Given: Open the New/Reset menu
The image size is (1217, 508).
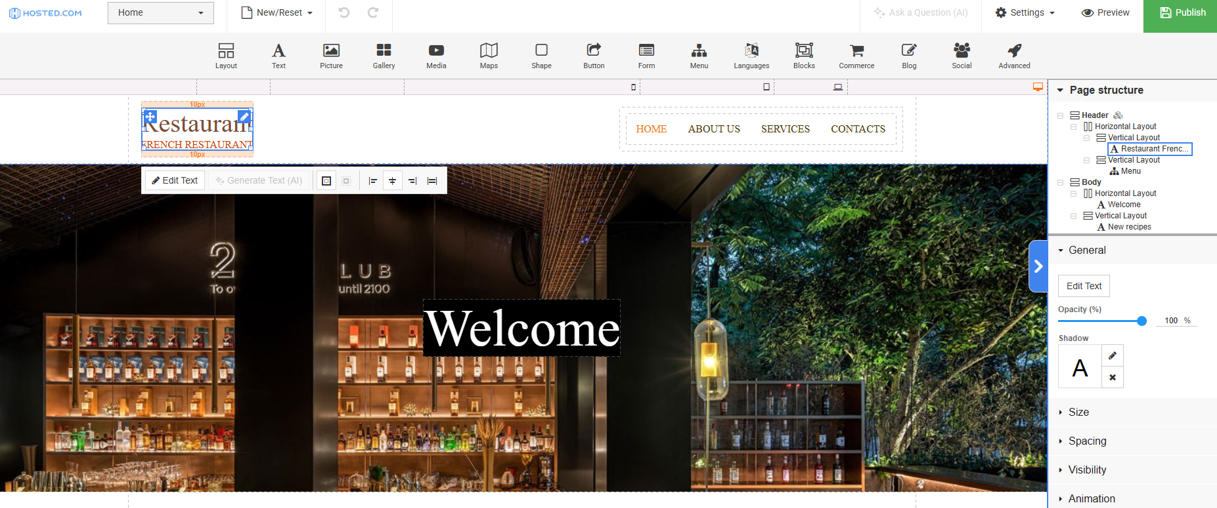Looking at the screenshot, I should coord(277,13).
